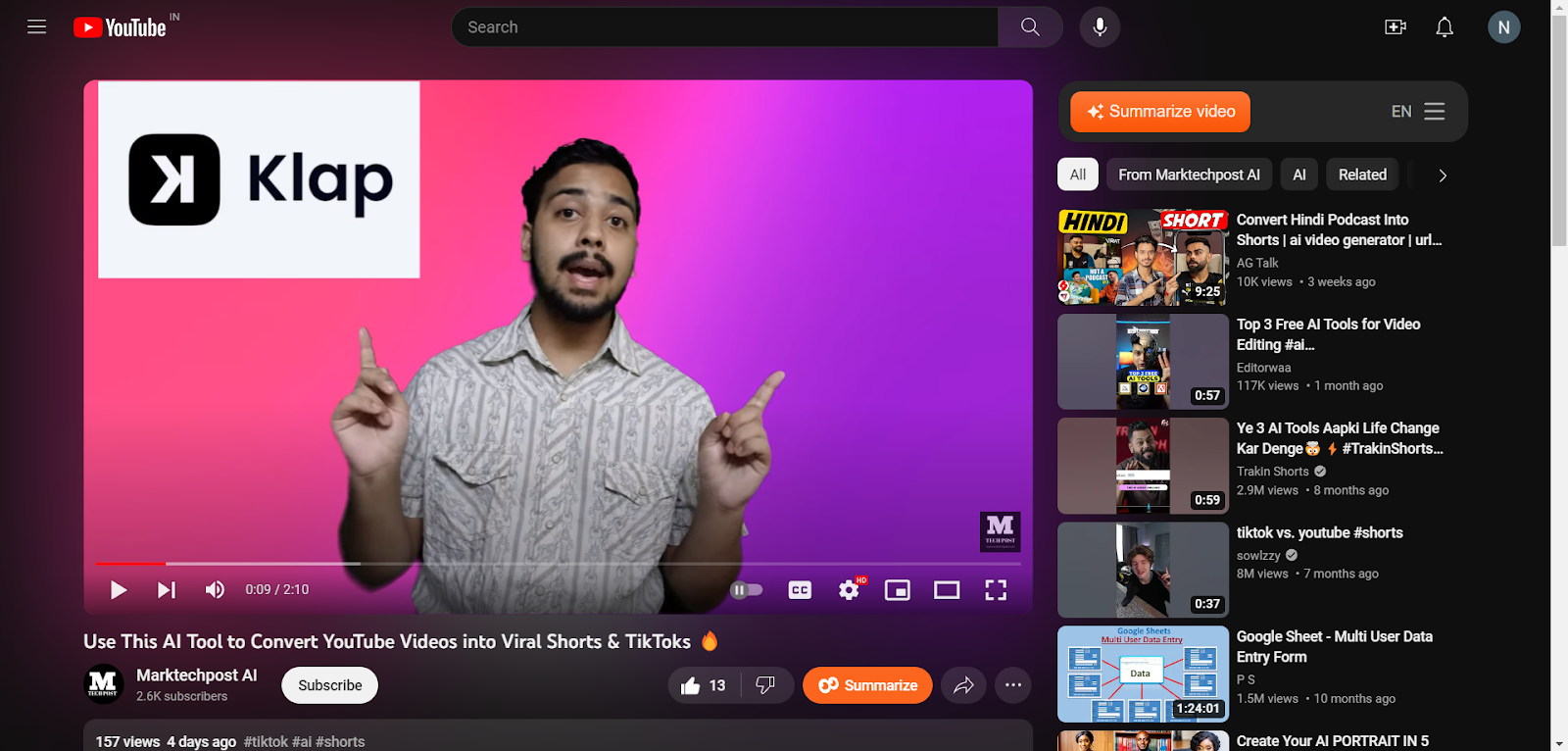Show more filter chips with arrow
Screen dimensions: 1568x751
tap(1442, 175)
